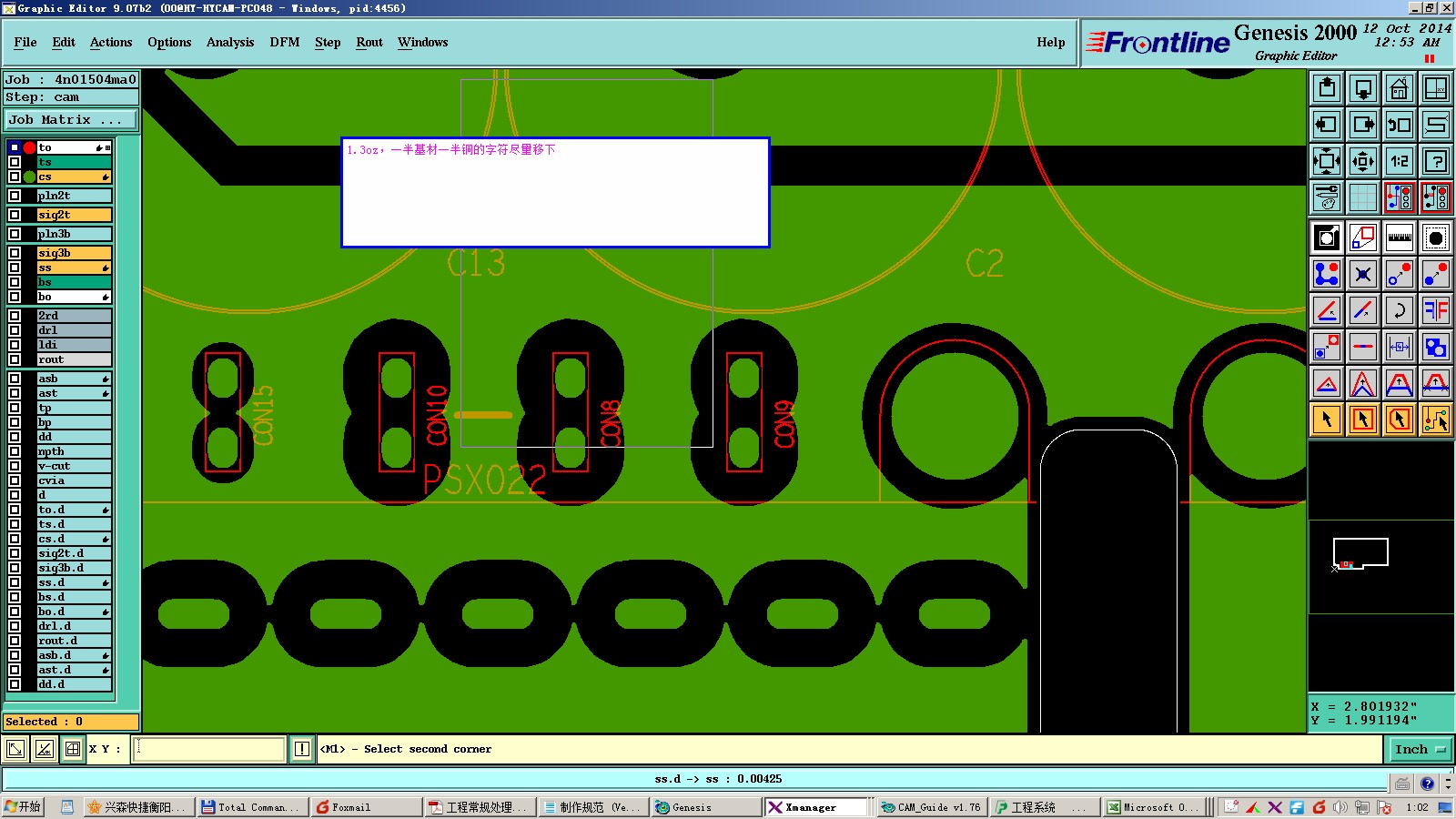Open the Actions menu

coord(111,42)
